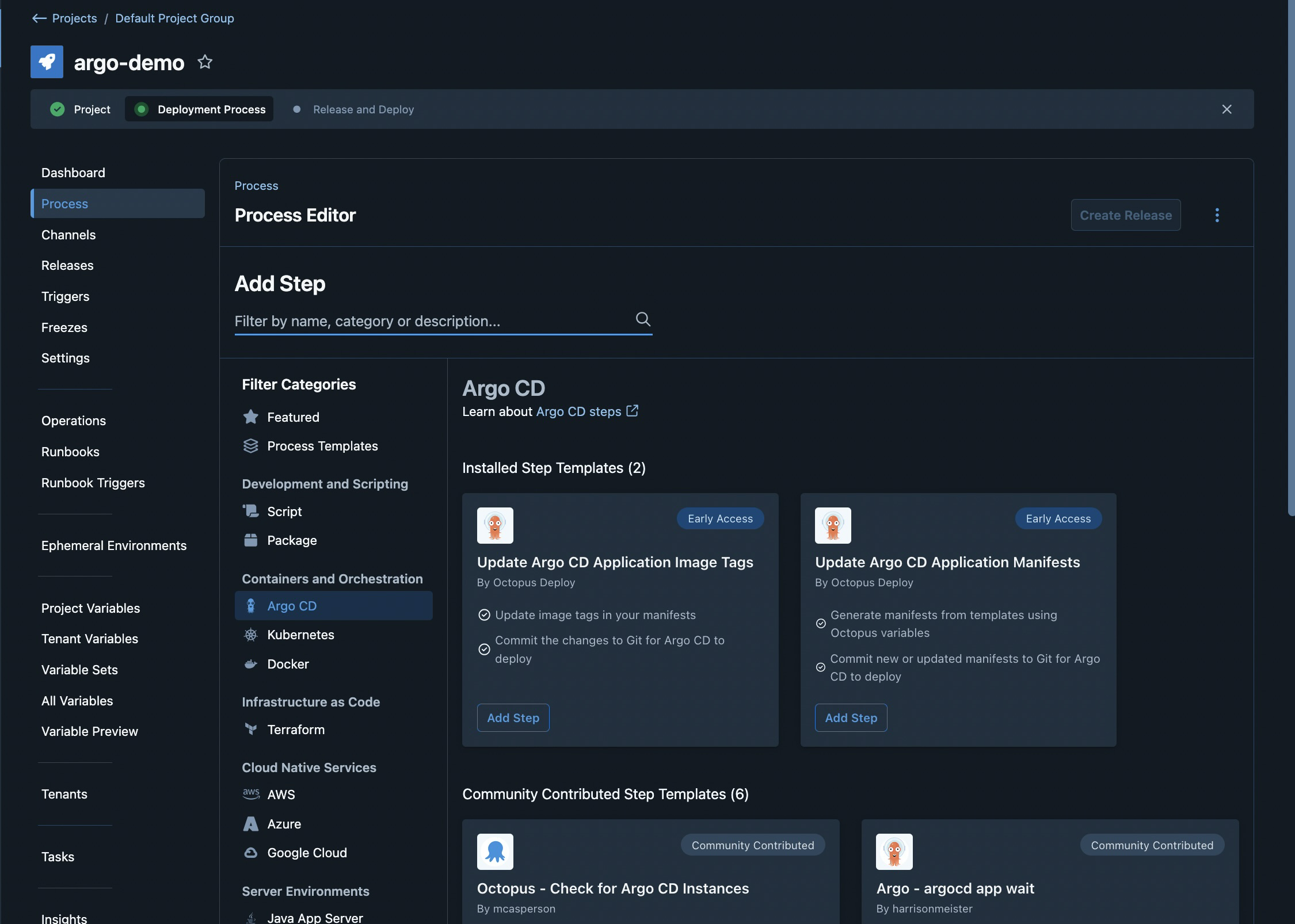Click the external link icon after Argo CD steps
The height and width of the screenshot is (924, 1295).
633,411
